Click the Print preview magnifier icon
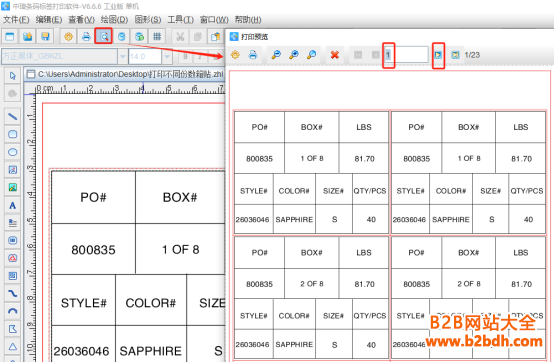The height and width of the screenshot is (363, 554). point(104,36)
